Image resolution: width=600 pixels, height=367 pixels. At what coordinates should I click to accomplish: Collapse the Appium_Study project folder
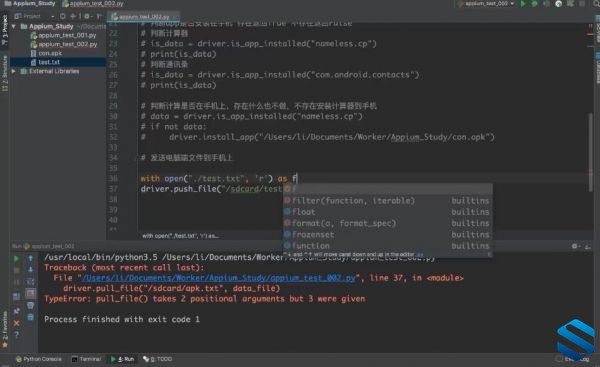pos(14,26)
